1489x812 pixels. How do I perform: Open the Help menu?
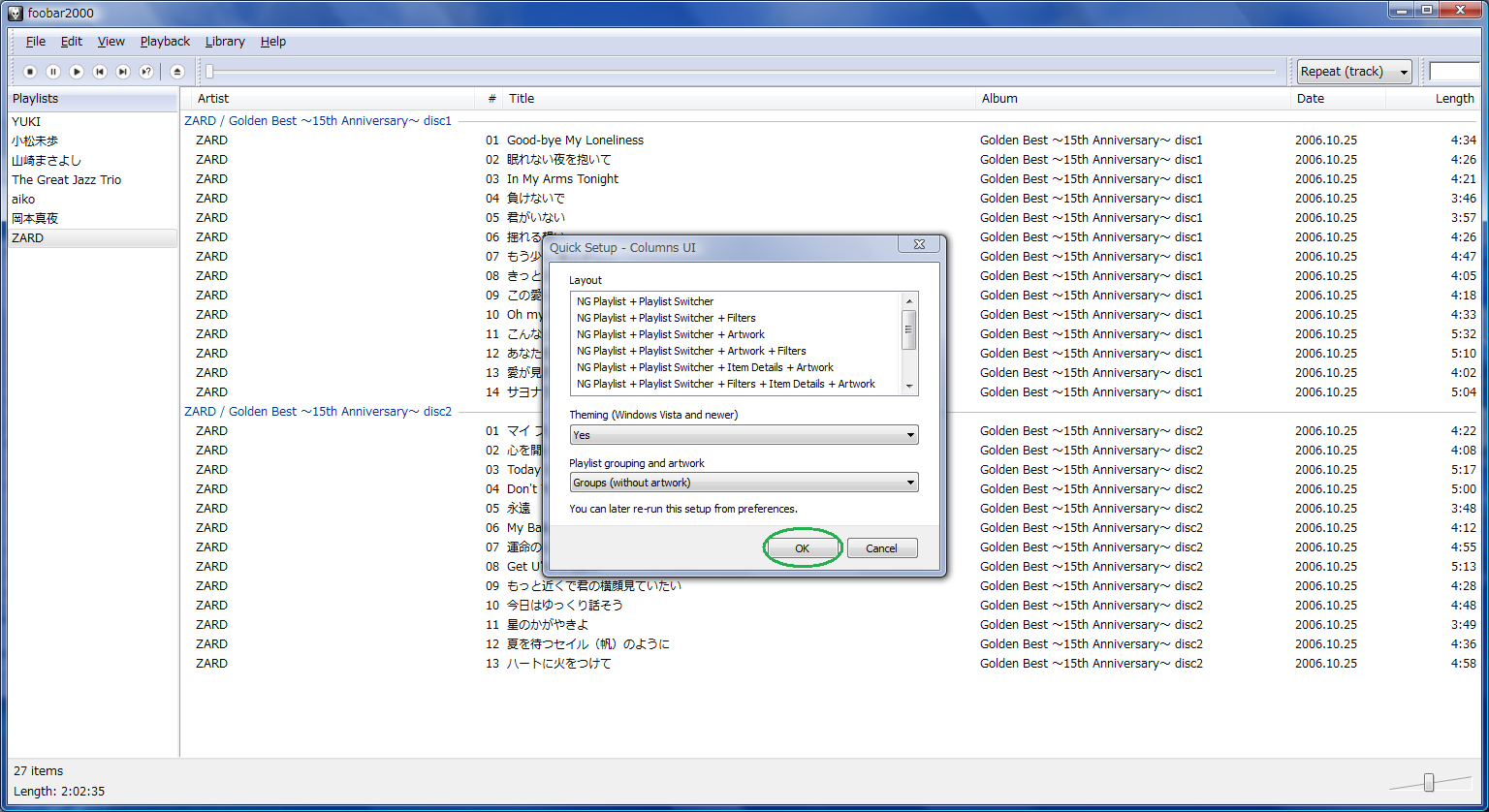tap(273, 42)
